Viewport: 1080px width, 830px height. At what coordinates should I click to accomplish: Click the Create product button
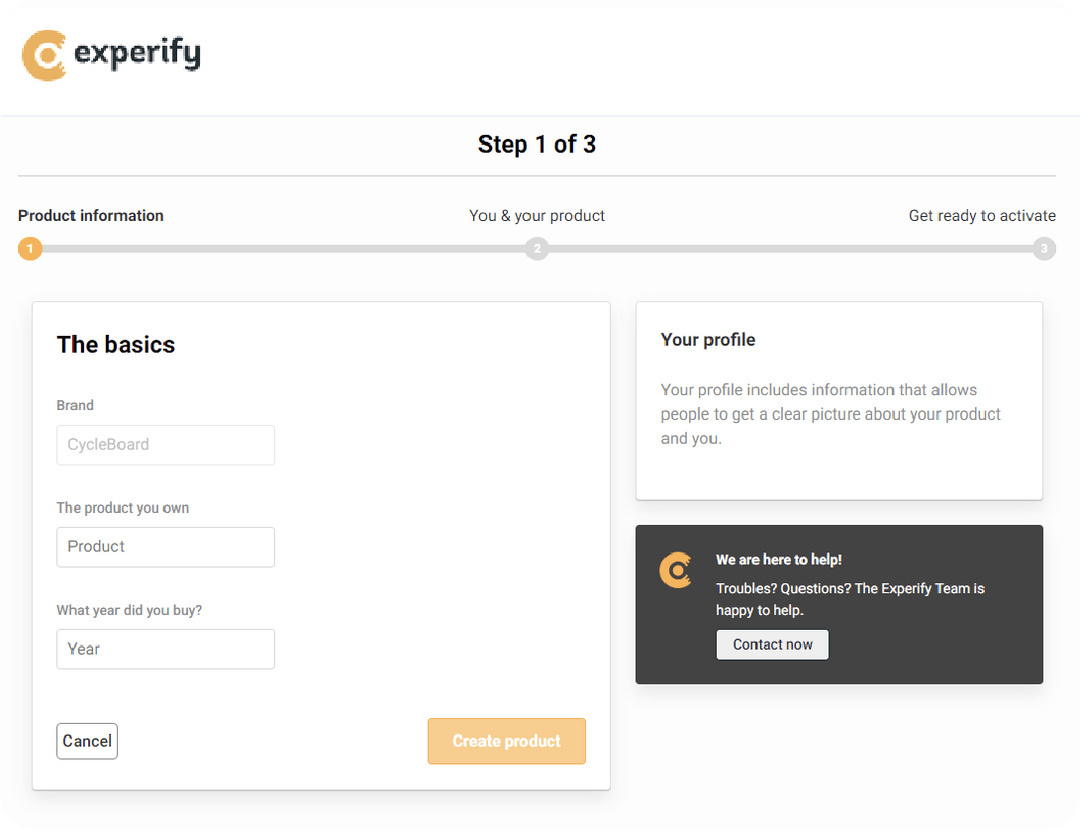pyautogui.click(x=506, y=741)
